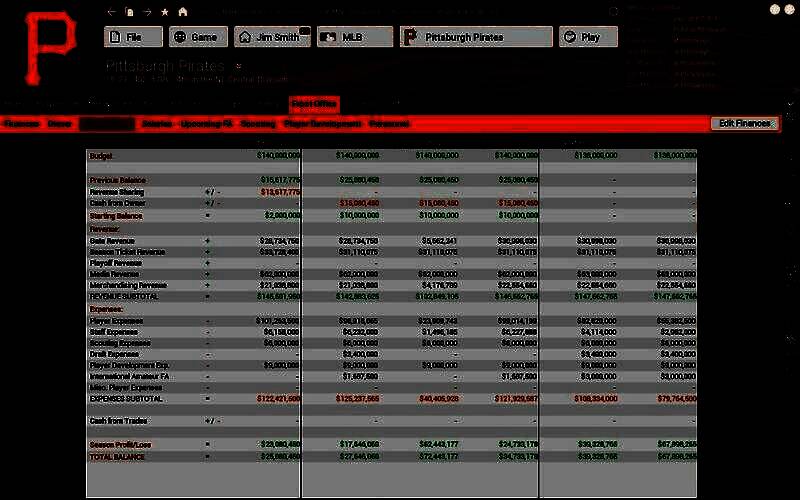Click the TOTAL BALANCE row label
This screenshot has width=800, height=500.
click(x=118, y=457)
